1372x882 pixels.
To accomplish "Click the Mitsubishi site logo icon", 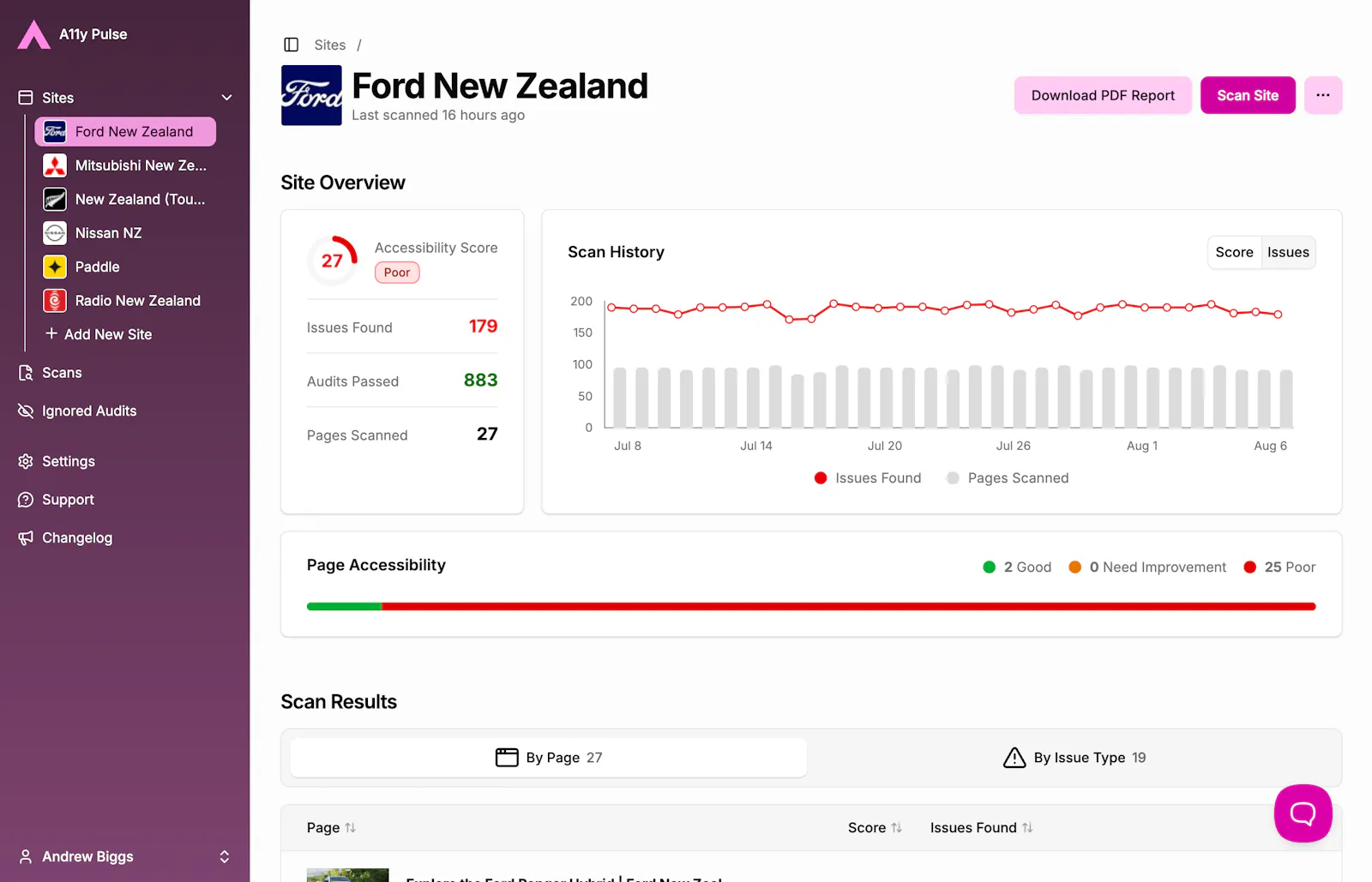I will (x=55, y=165).
